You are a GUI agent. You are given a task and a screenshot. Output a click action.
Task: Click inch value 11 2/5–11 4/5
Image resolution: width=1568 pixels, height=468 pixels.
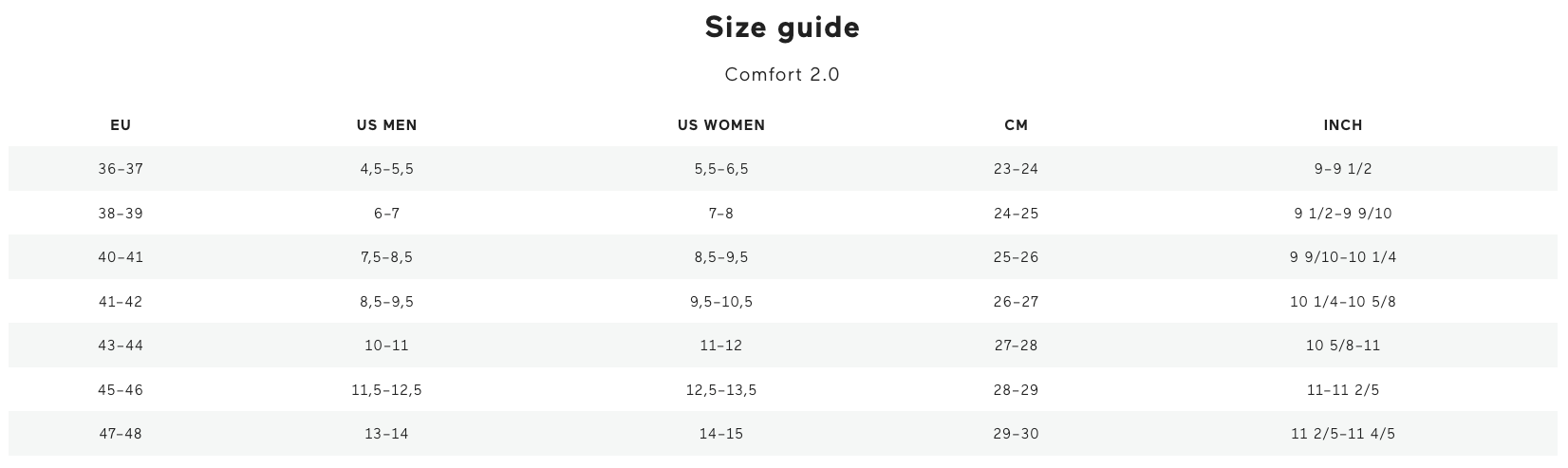click(x=1343, y=434)
